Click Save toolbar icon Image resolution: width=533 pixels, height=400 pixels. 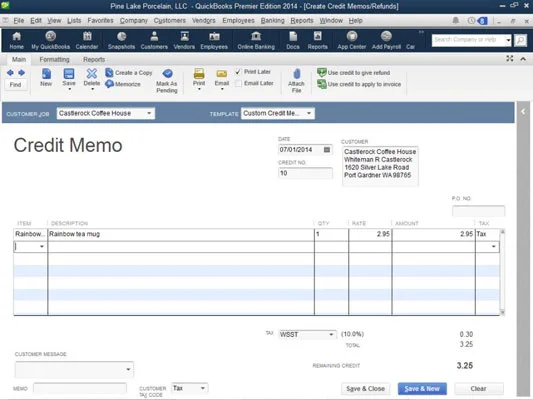click(x=69, y=78)
